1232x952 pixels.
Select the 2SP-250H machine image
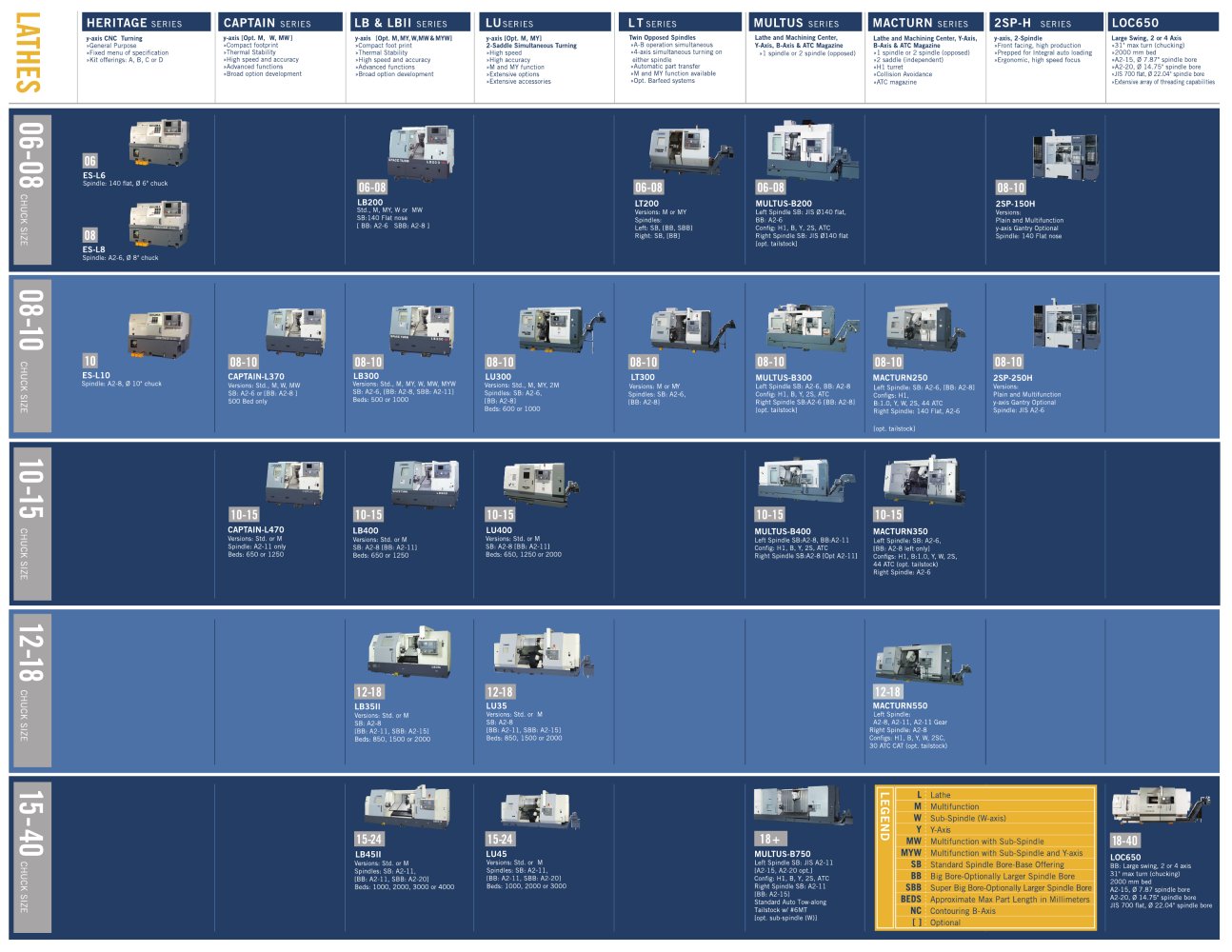click(x=1065, y=326)
